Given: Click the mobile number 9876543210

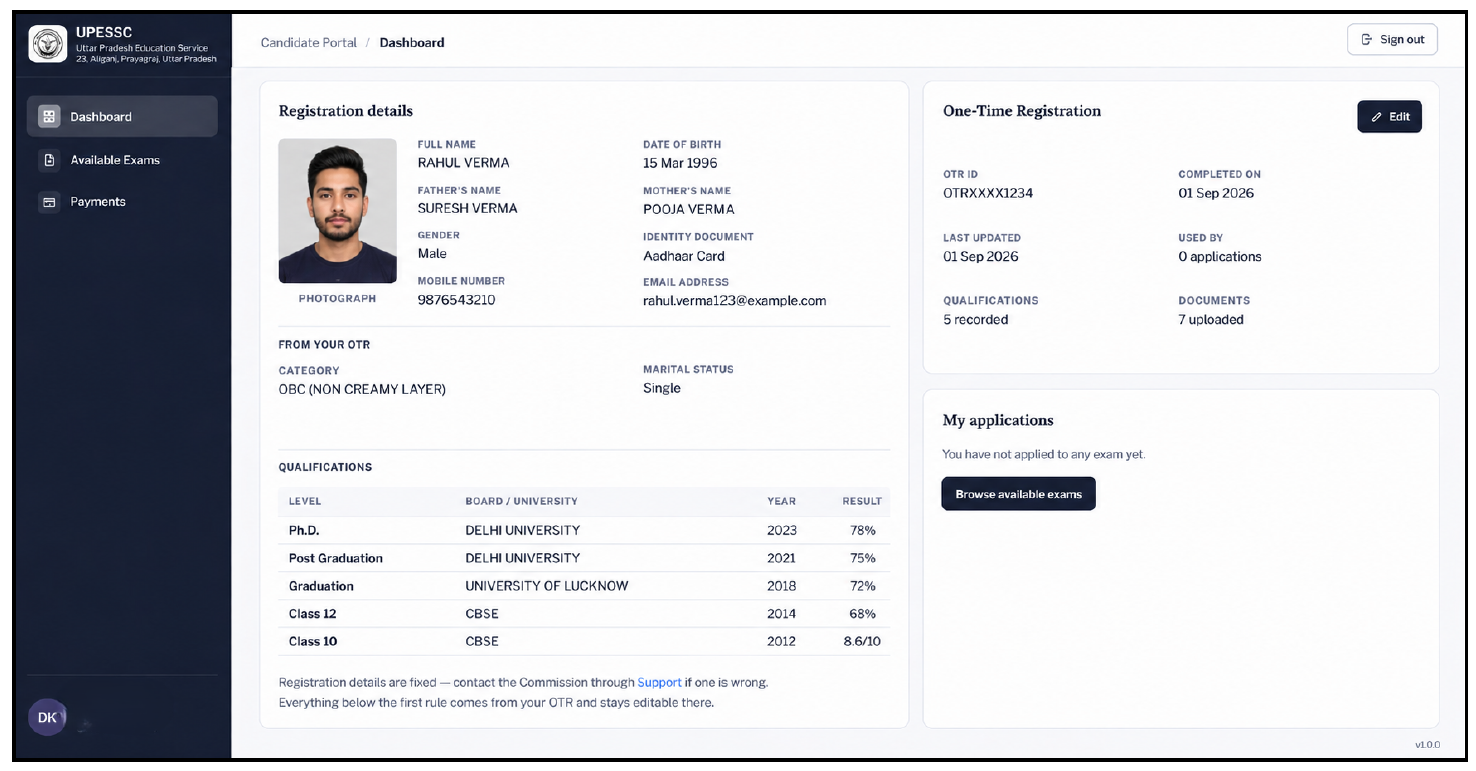Looking at the screenshot, I should click(456, 300).
